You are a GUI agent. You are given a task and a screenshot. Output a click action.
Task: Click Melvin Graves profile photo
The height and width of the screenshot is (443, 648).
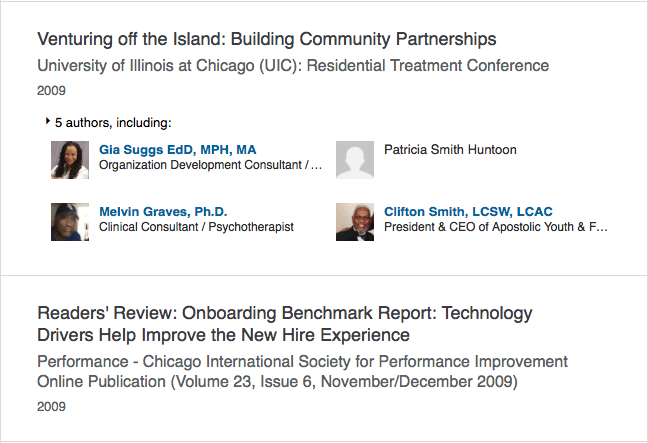(x=70, y=222)
